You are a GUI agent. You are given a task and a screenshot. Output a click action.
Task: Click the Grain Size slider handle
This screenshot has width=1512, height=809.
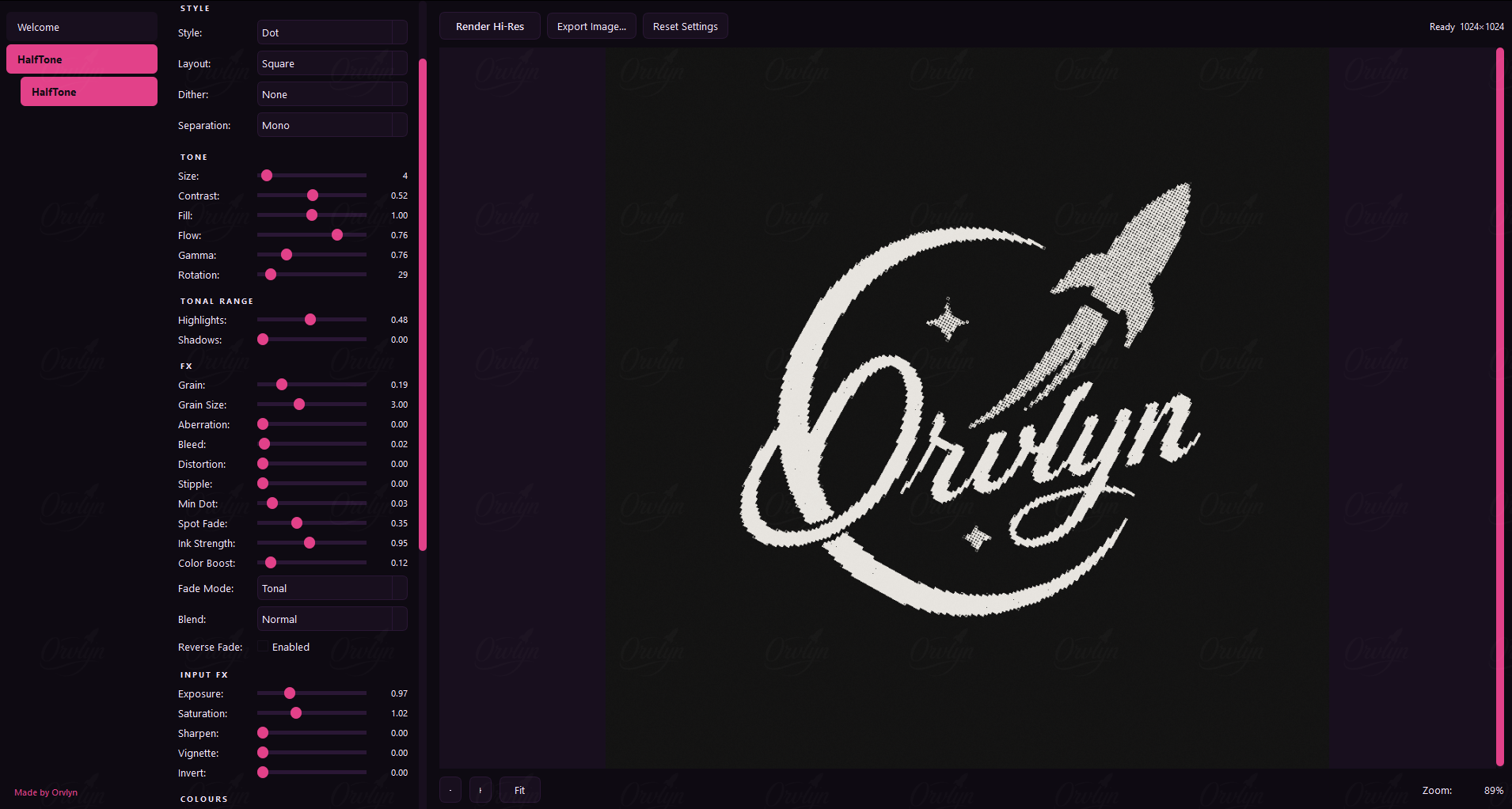299,404
